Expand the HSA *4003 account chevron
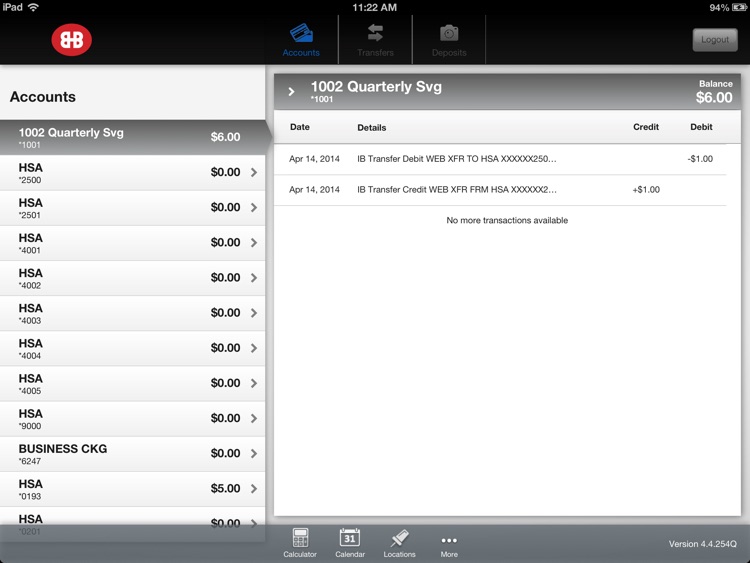This screenshot has height=563, width=750. tap(254, 313)
